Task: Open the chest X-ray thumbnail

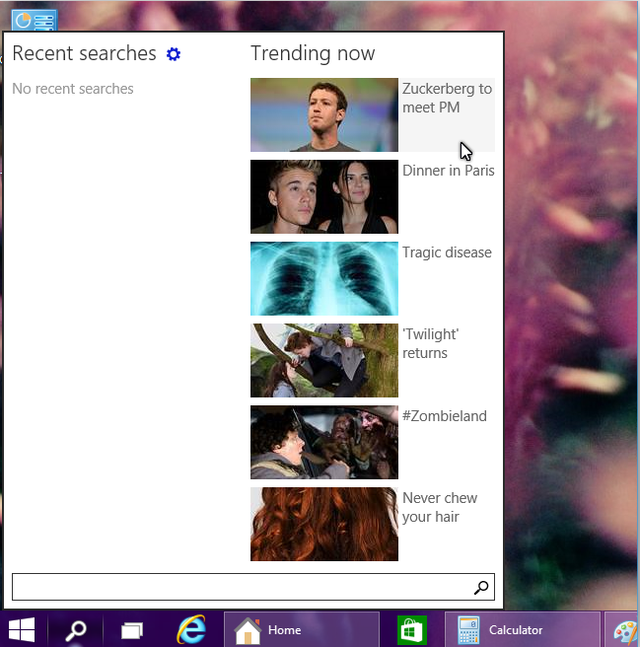Action: [324, 279]
